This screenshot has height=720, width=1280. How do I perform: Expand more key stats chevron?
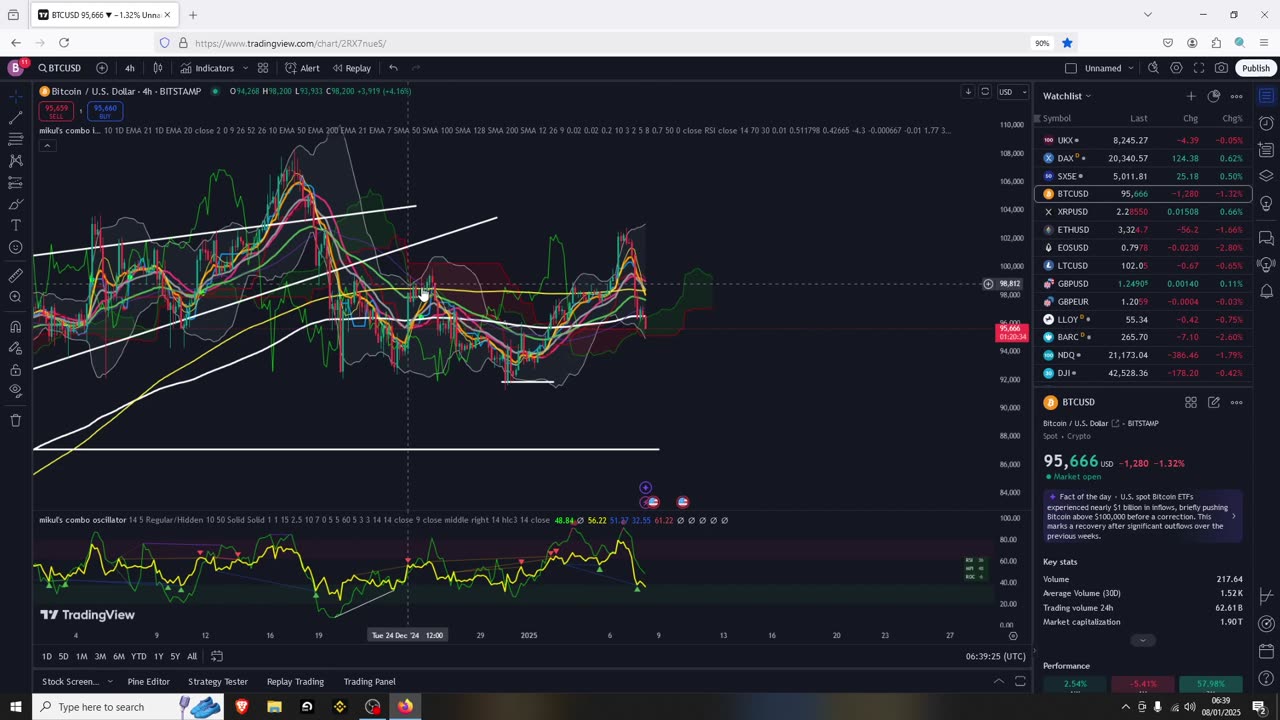(1143, 640)
